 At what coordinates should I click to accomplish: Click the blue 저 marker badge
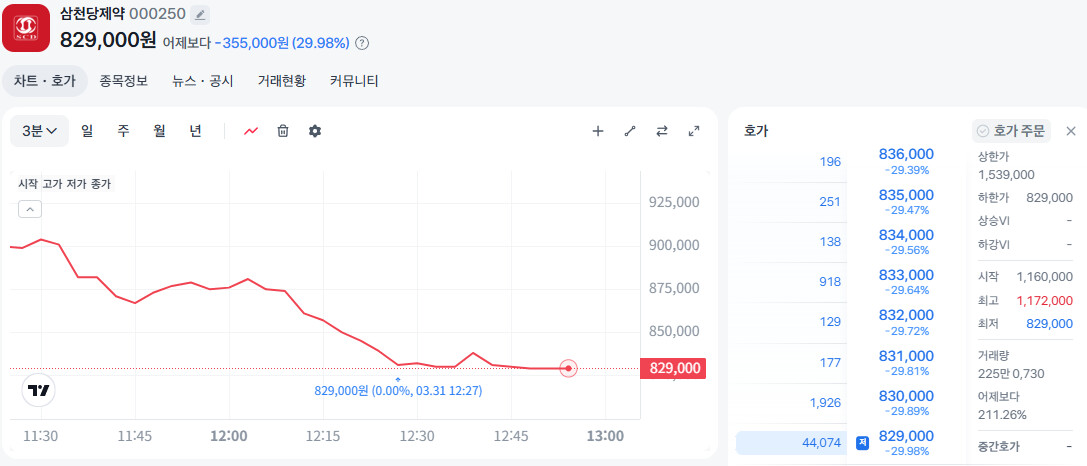pyautogui.click(x=862, y=442)
